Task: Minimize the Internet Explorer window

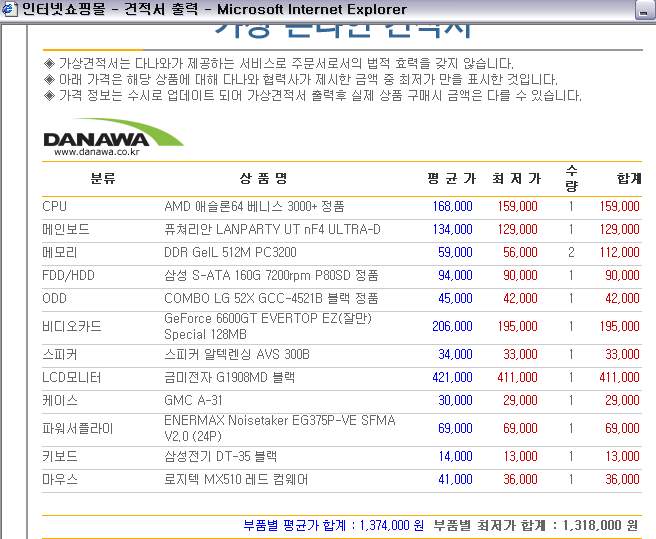Action: [x=645, y=10]
